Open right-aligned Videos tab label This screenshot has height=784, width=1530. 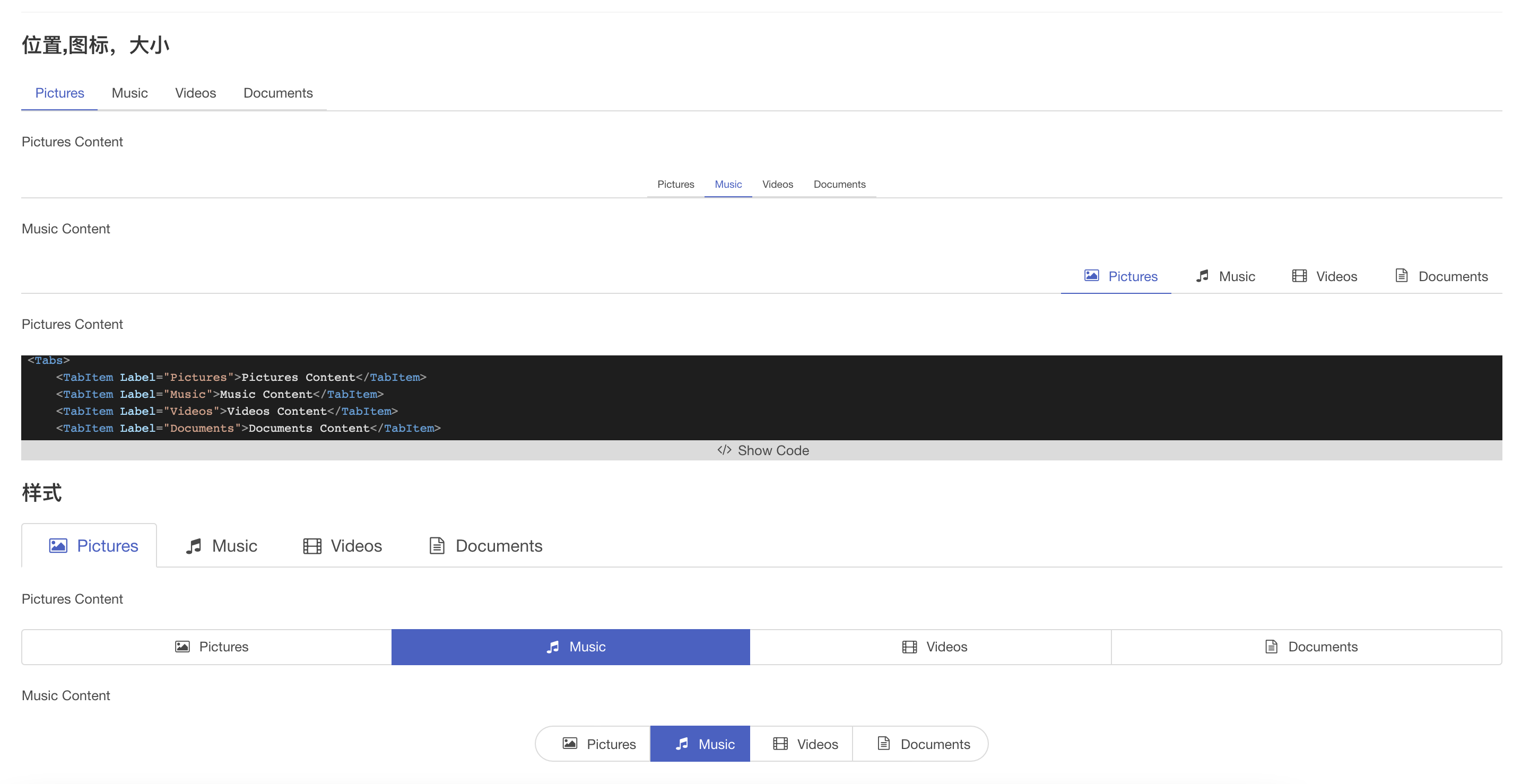point(1336,276)
